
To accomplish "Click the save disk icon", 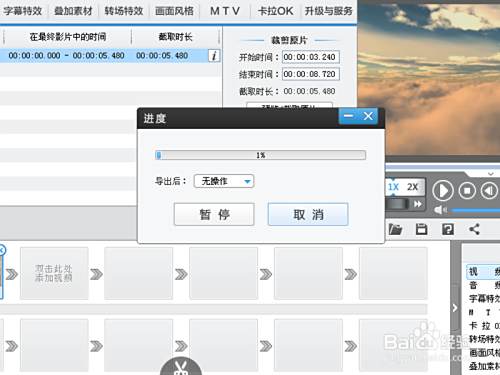I will click(421, 229).
